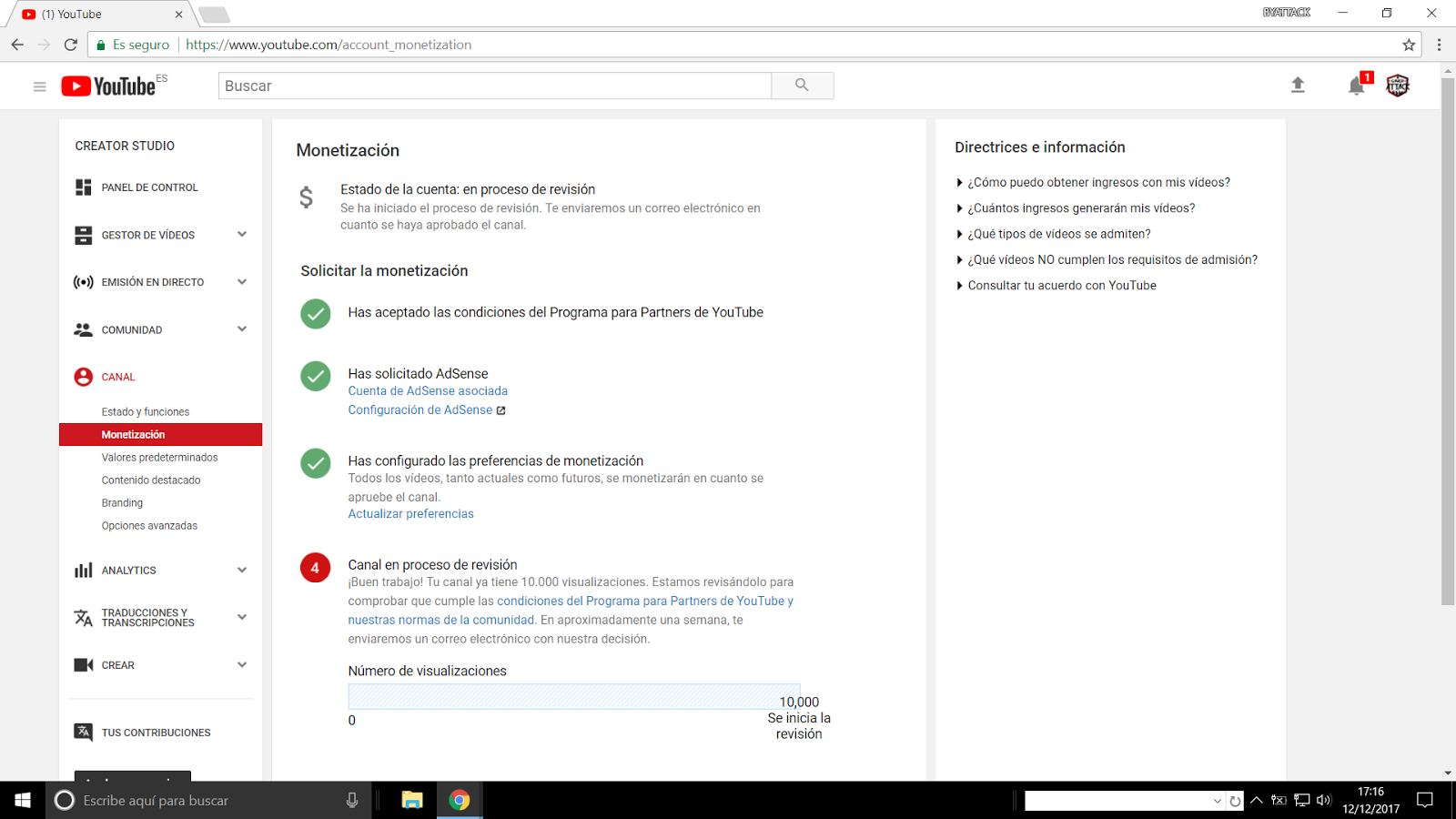Click the Windows Start button
The image size is (1456, 819).
tap(23, 800)
